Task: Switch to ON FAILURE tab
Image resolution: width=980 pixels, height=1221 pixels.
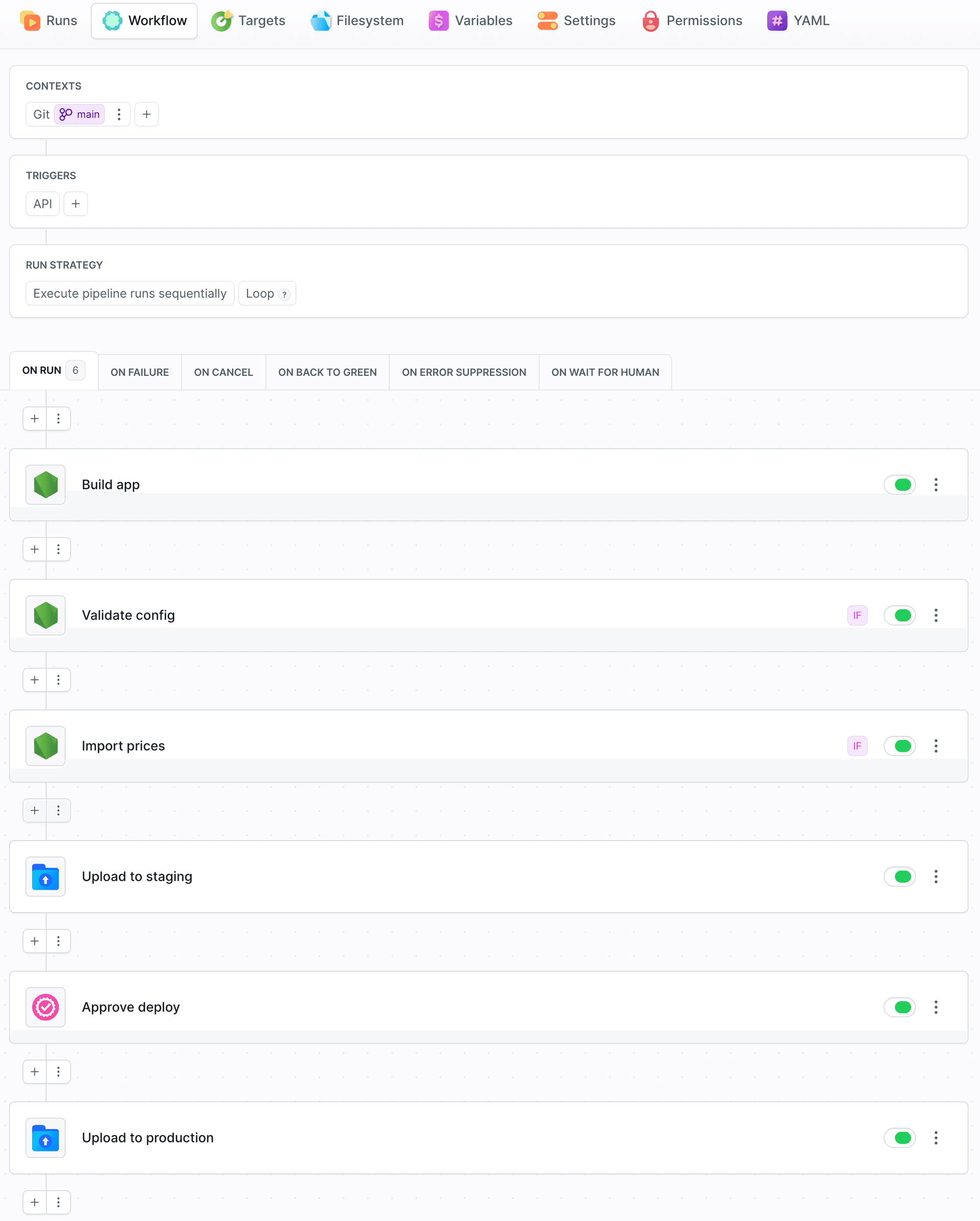Action: coord(140,372)
